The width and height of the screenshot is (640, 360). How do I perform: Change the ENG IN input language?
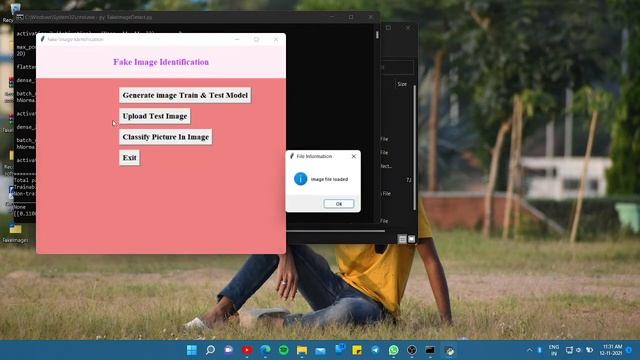coord(554,350)
